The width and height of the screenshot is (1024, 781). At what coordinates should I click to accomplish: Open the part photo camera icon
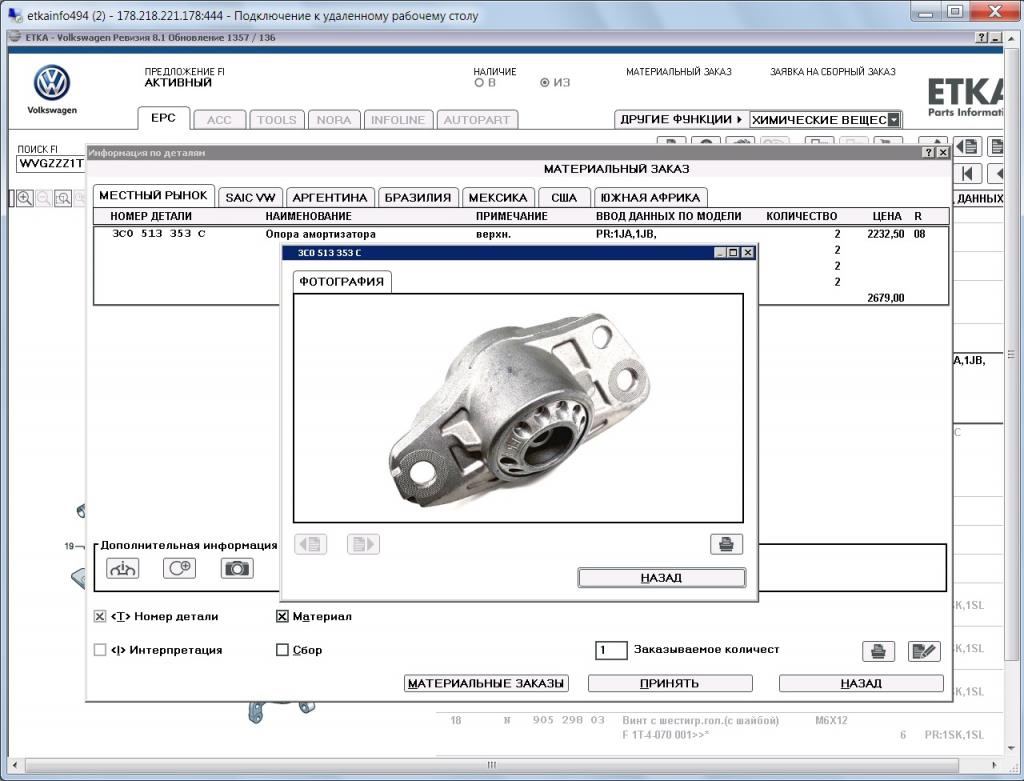(237, 568)
